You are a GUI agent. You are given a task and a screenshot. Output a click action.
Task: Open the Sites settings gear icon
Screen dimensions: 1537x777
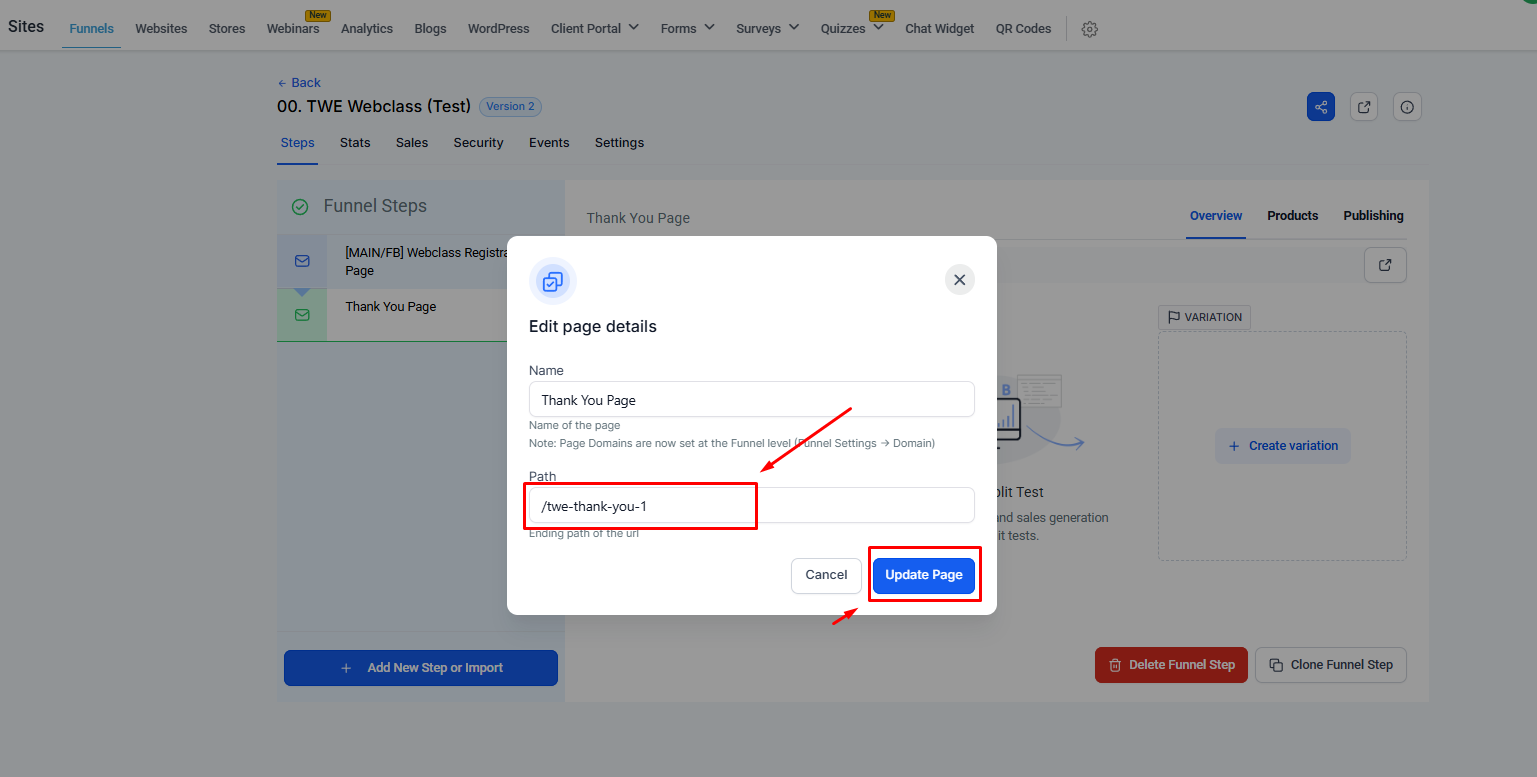[x=1090, y=29]
